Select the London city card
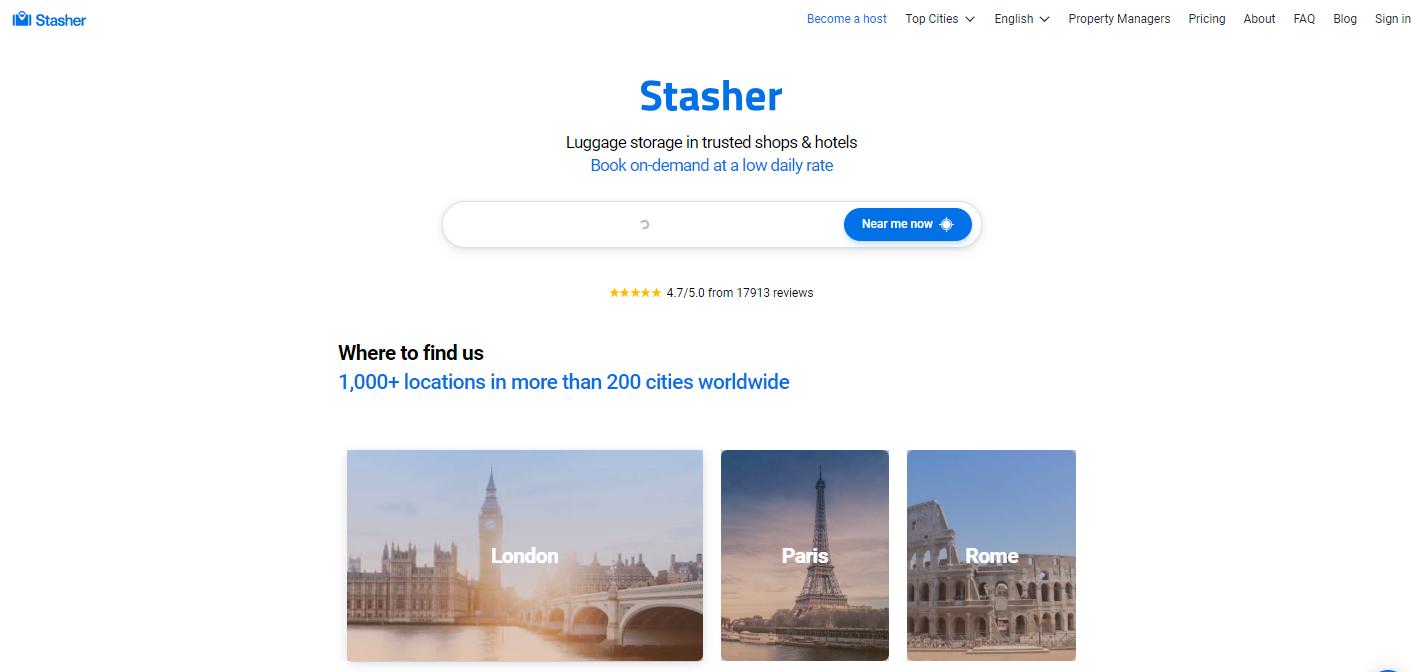The height and width of the screenshot is (672, 1422). 525,555
